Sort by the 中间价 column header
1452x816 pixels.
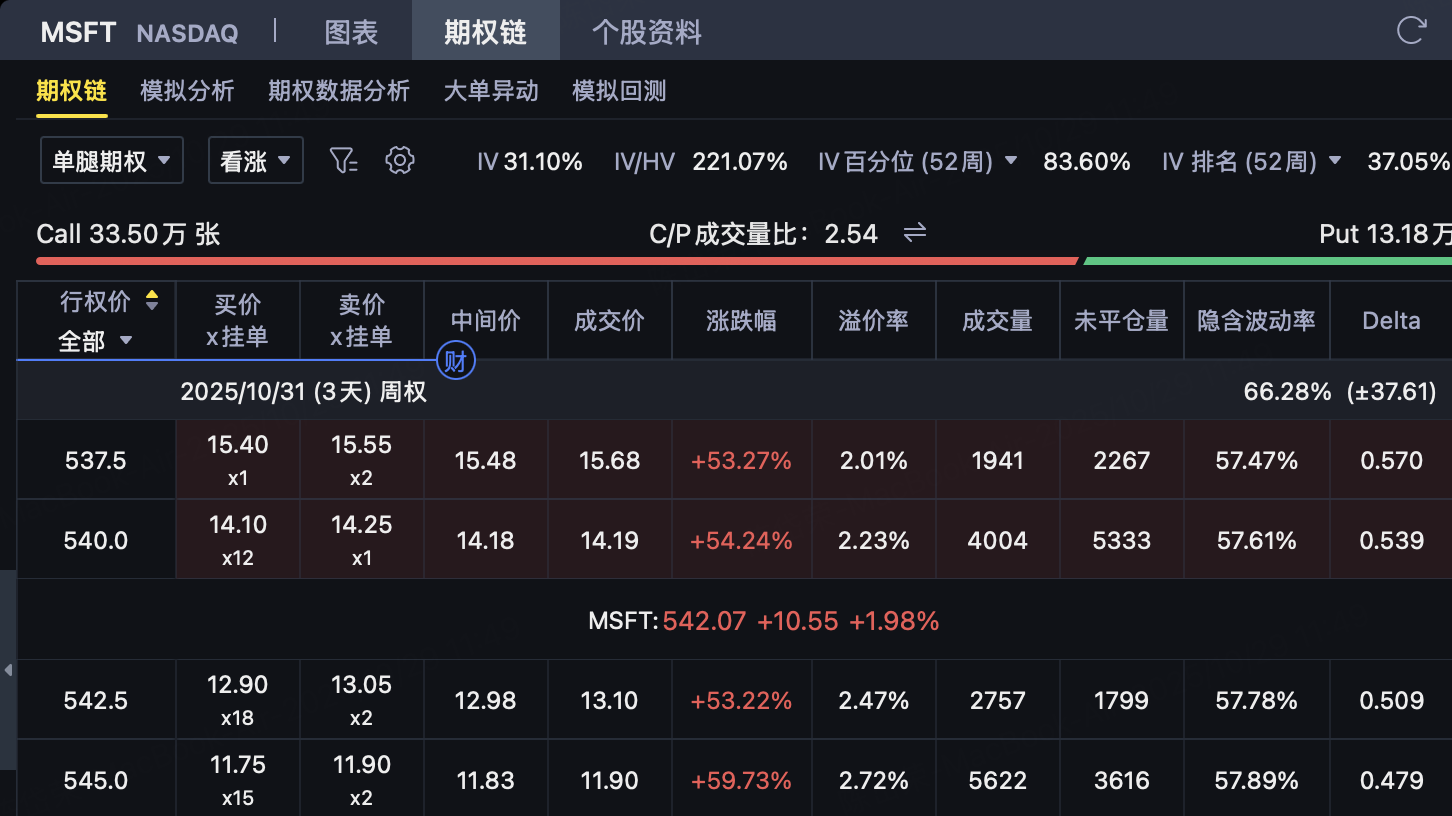pos(486,320)
